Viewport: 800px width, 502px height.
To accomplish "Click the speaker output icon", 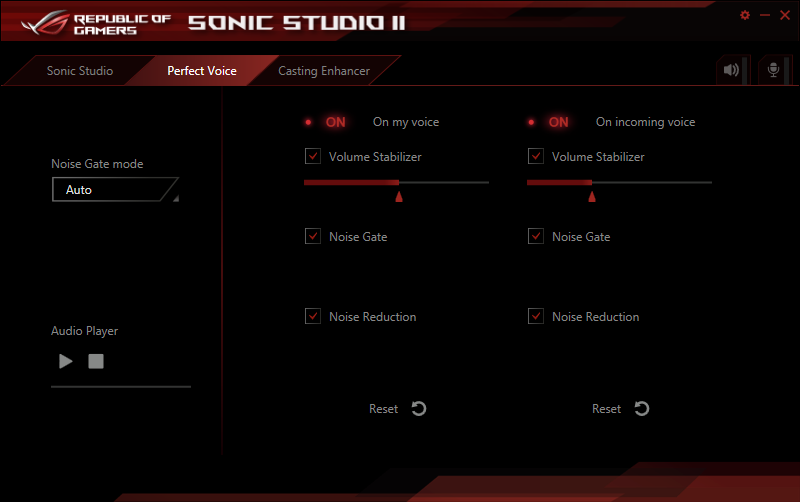I will pos(732,70).
